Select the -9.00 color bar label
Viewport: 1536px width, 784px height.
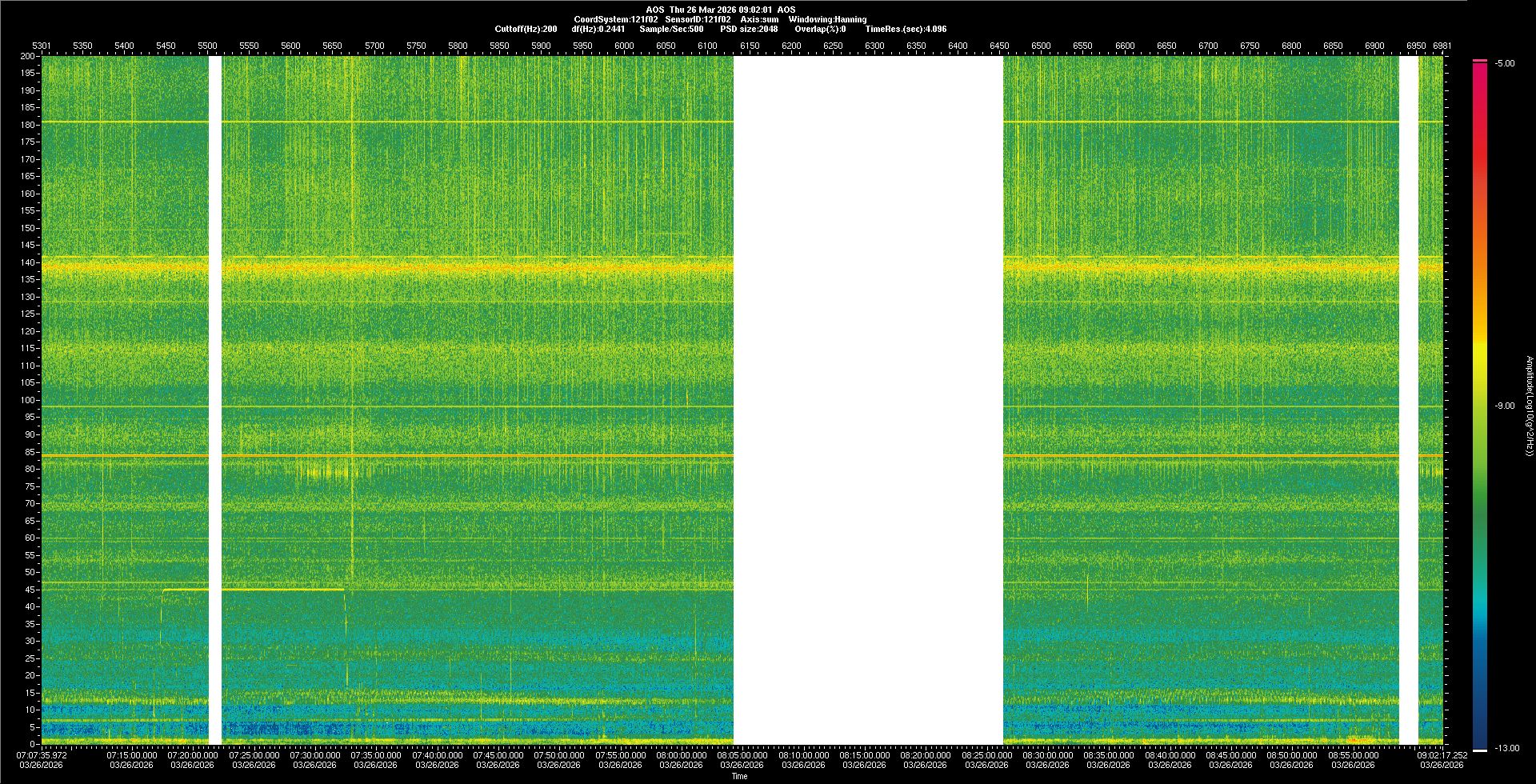click(x=1505, y=406)
